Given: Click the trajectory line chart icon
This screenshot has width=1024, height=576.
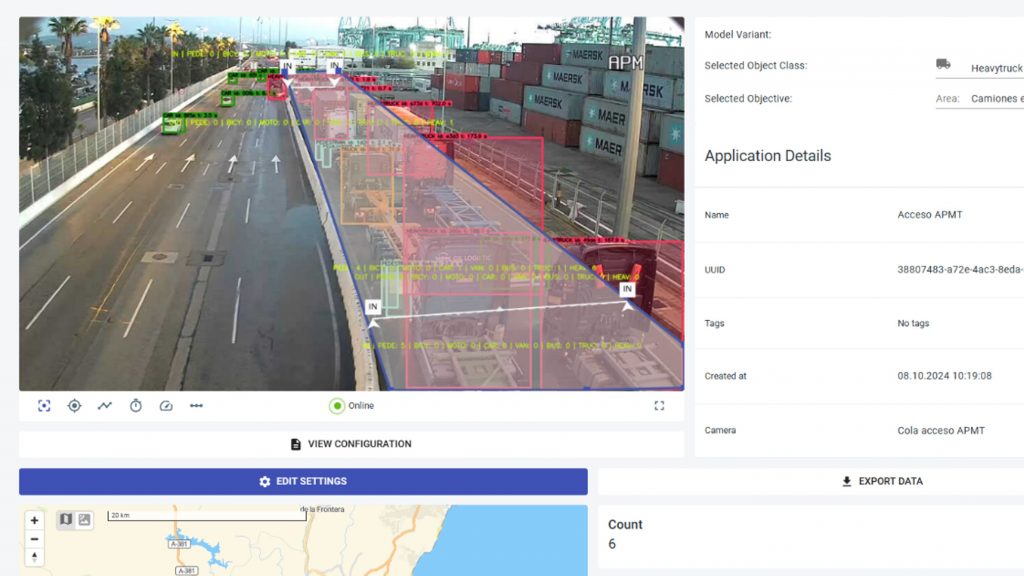Looking at the screenshot, I should [105, 406].
